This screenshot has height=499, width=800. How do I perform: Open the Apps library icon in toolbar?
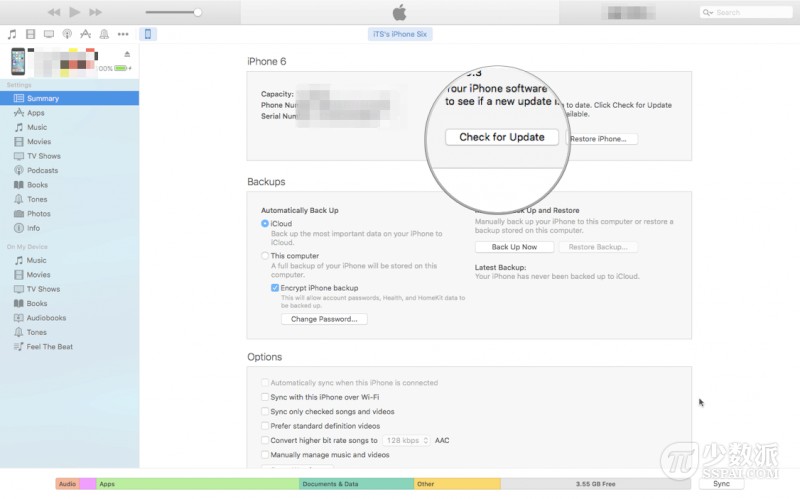[86, 34]
